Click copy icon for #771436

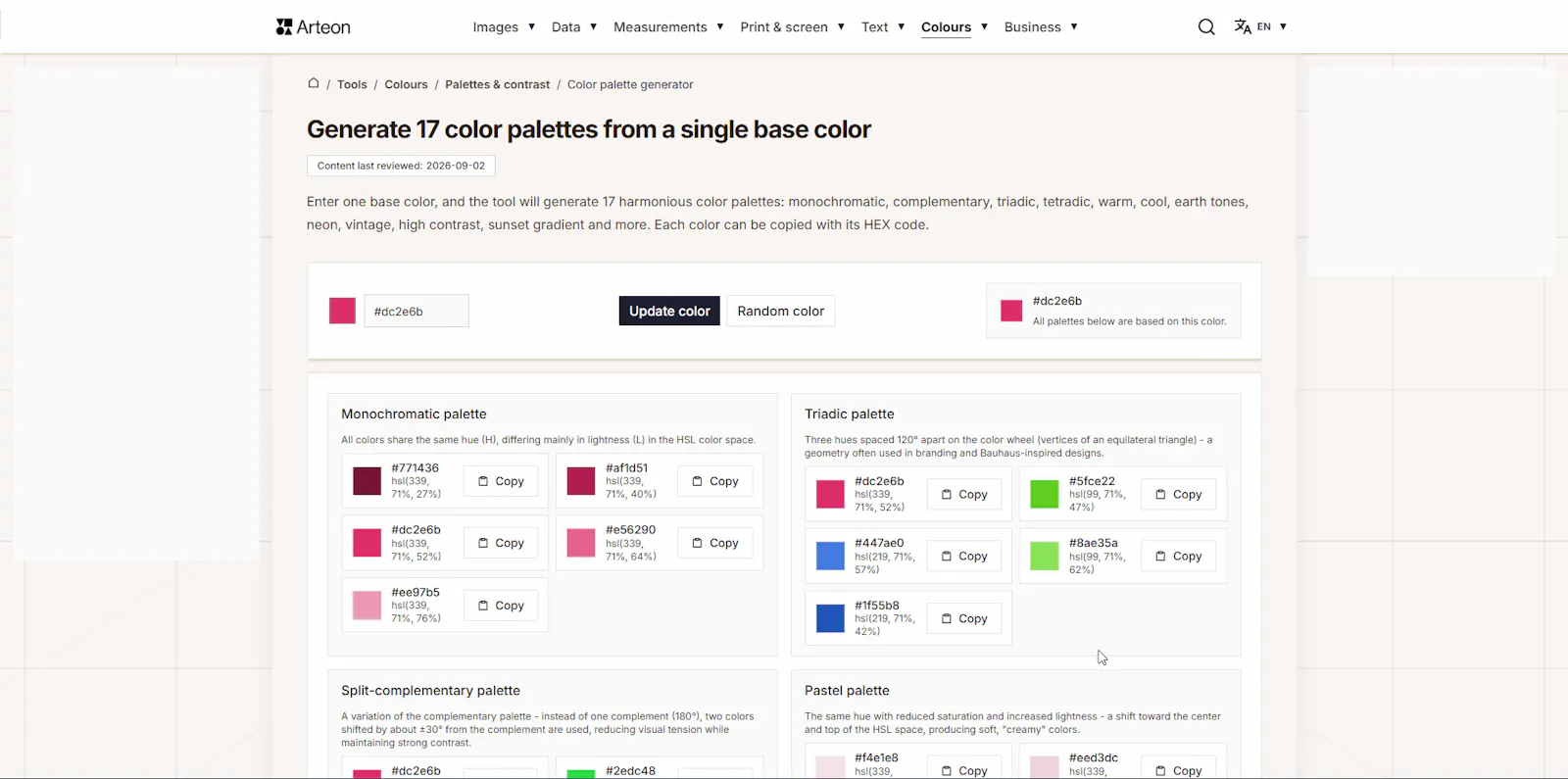(483, 481)
